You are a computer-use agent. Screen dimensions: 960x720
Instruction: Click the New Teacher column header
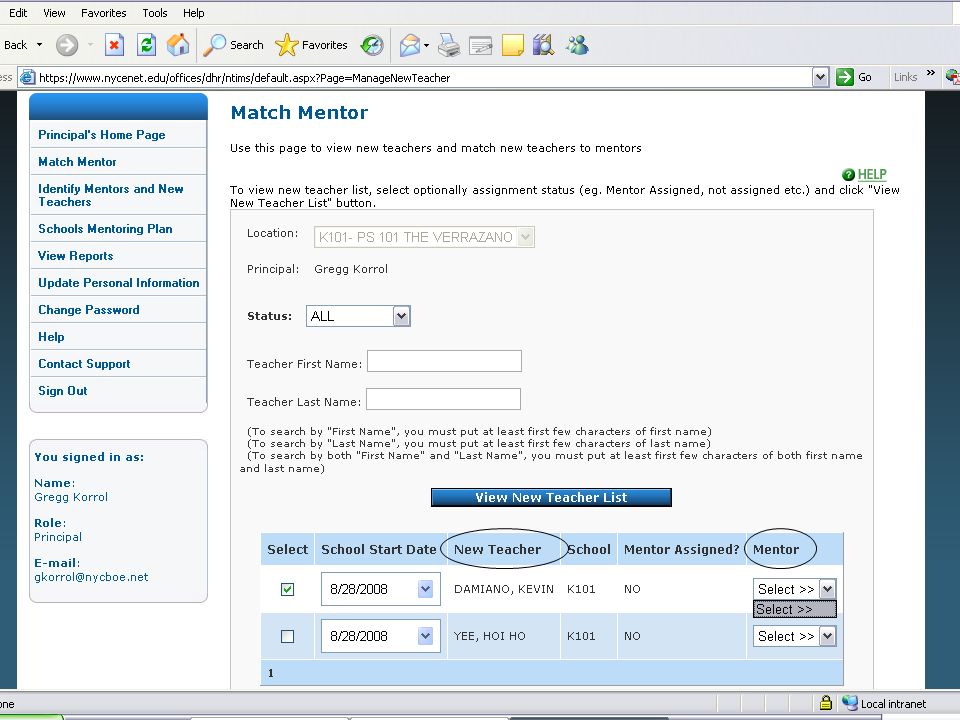(x=498, y=549)
